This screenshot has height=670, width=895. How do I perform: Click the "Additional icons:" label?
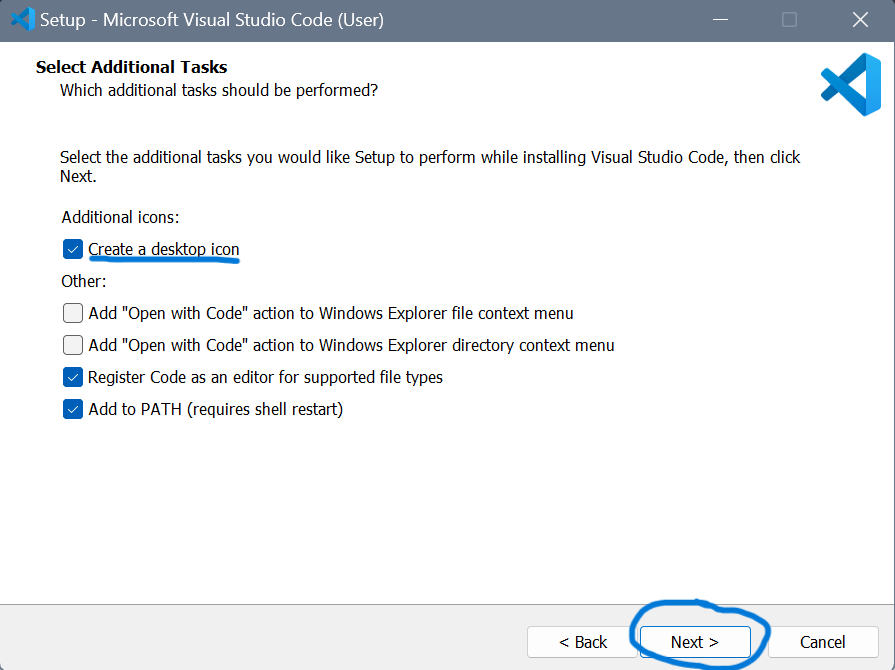point(120,217)
